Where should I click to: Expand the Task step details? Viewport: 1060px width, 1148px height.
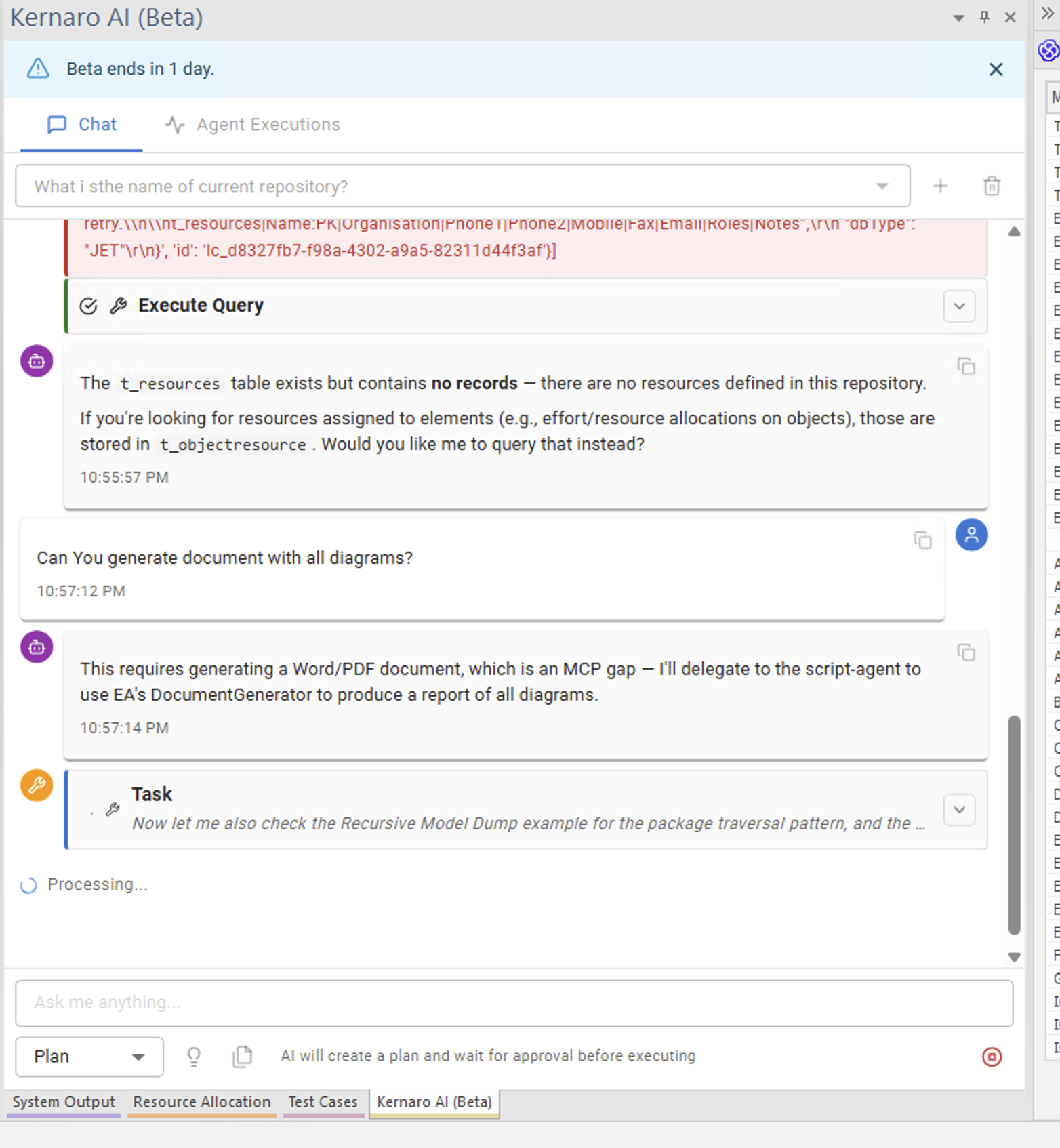[x=959, y=810]
